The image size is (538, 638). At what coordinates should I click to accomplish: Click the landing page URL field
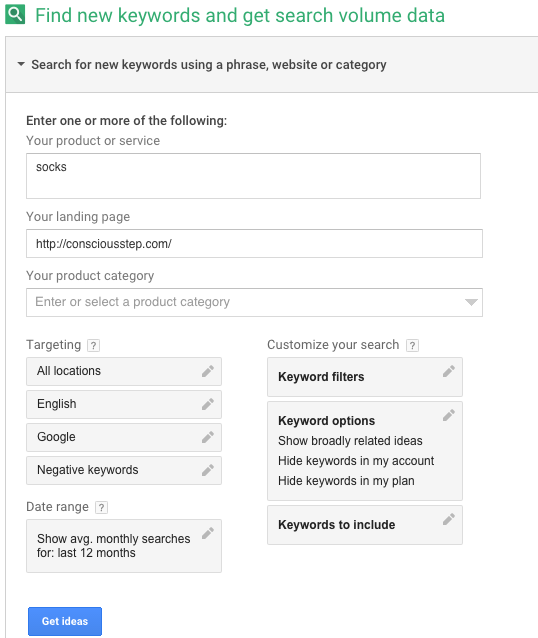254,243
